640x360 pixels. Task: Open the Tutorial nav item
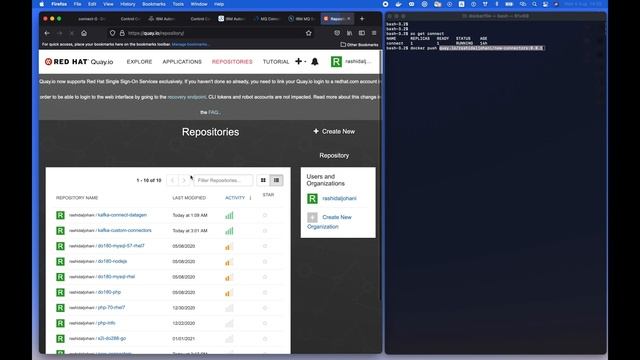point(276,62)
